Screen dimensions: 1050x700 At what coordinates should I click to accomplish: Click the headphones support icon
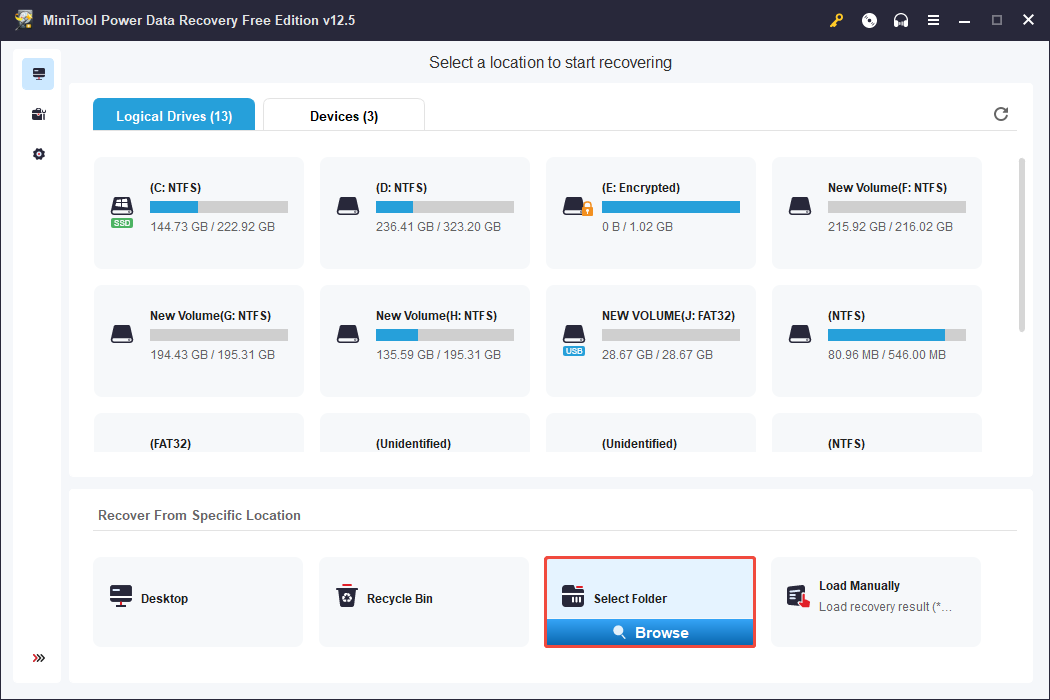pyautogui.click(x=901, y=20)
